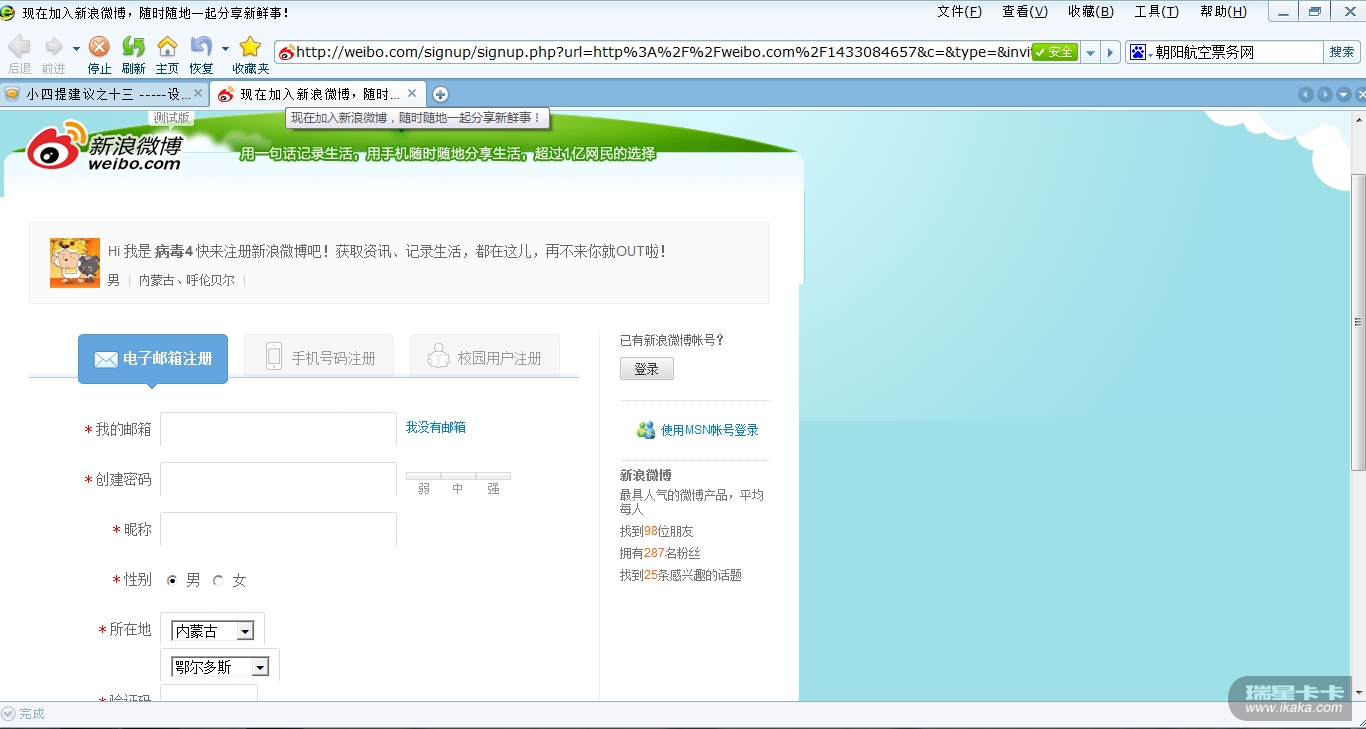This screenshot has height=729, width=1366.
Task: Click the page vertical scrollbar
Action: [x=1358, y=322]
